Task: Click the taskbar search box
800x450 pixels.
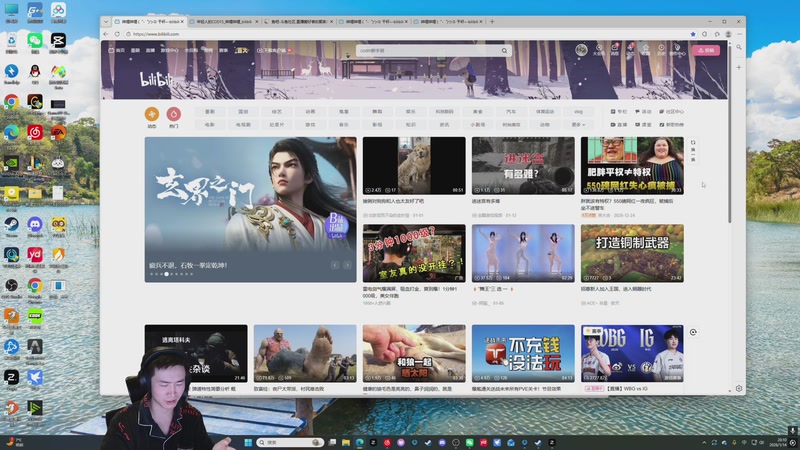Action: click(x=290, y=442)
